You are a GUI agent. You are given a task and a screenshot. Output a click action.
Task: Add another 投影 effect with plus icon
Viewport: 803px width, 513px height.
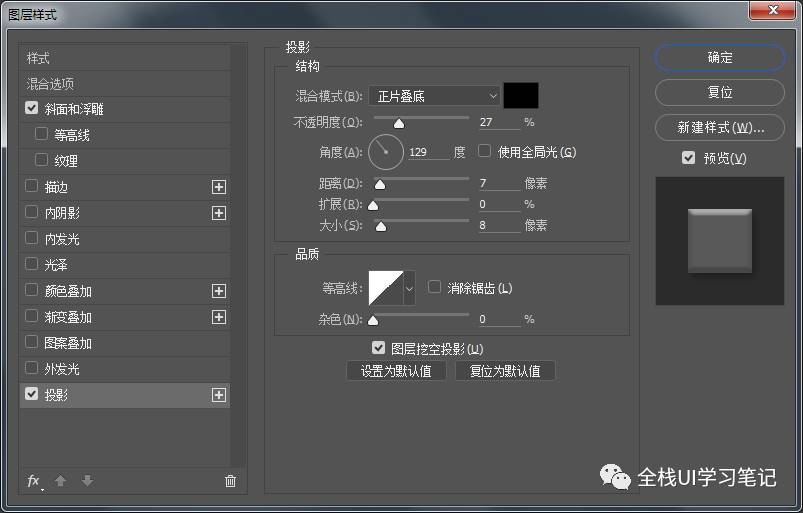click(219, 395)
